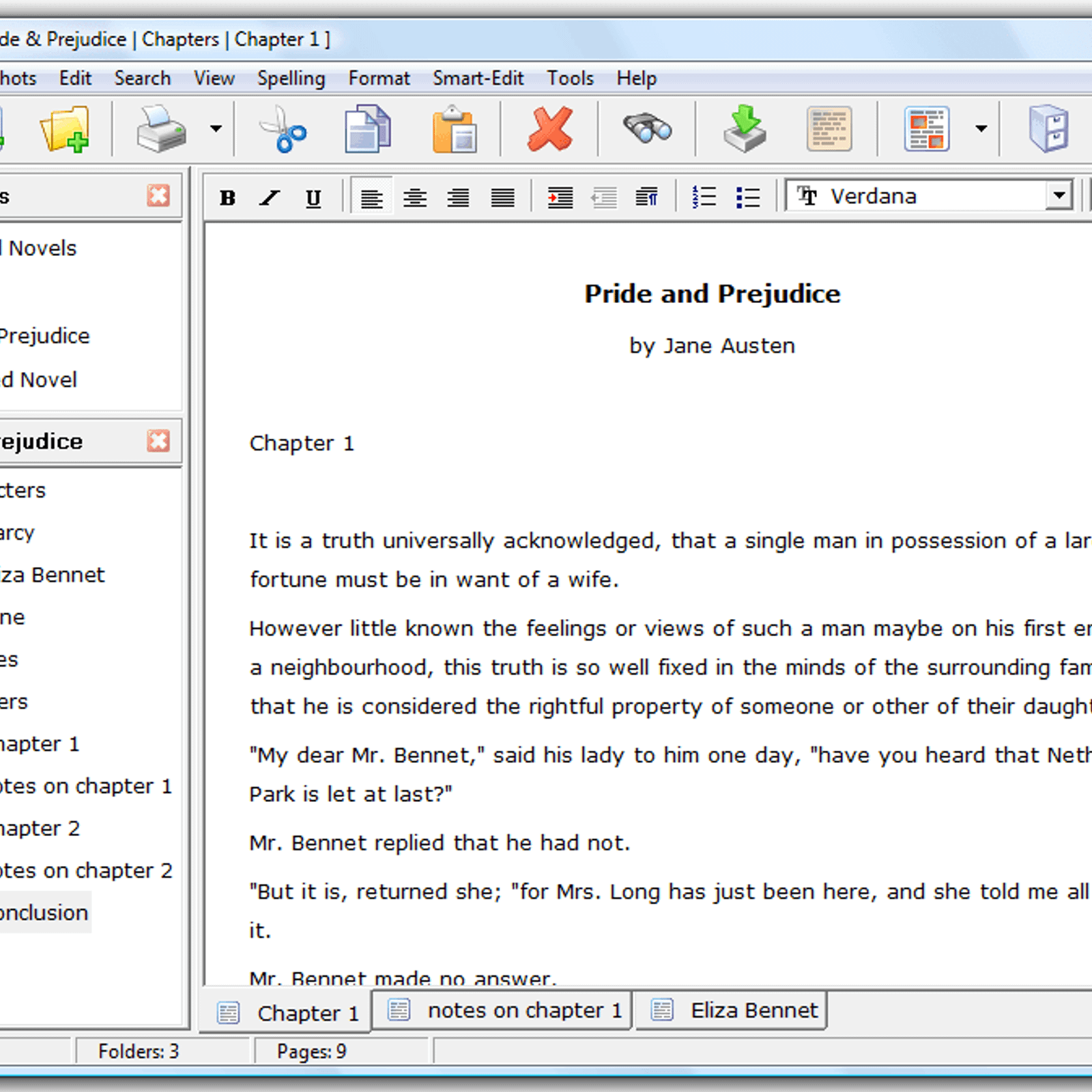Viewport: 1092px width, 1092px height.
Task: Open the layout view dropdown arrow
Action: (x=981, y=128)
